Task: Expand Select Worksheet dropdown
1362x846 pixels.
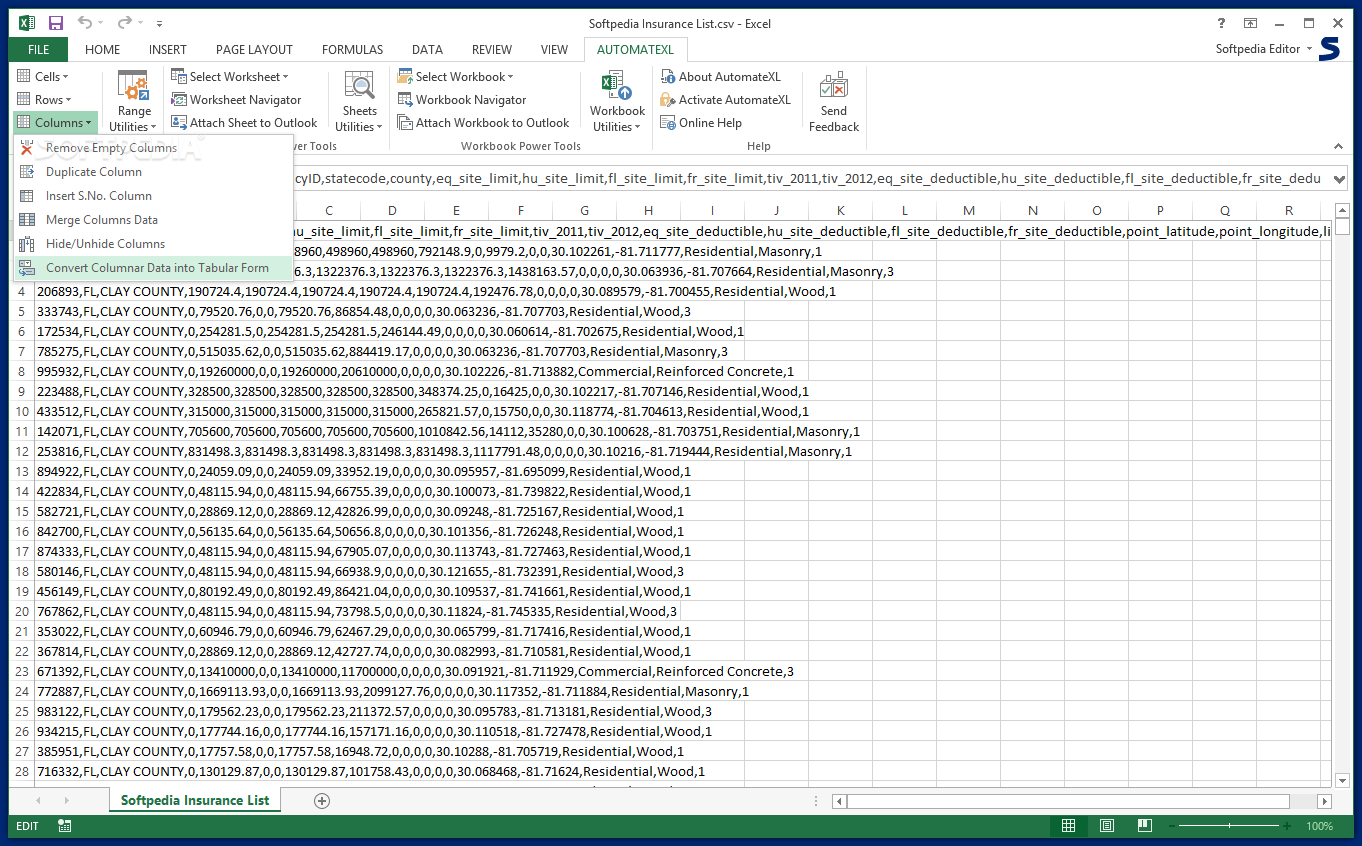Action: [x=229, y=77]
